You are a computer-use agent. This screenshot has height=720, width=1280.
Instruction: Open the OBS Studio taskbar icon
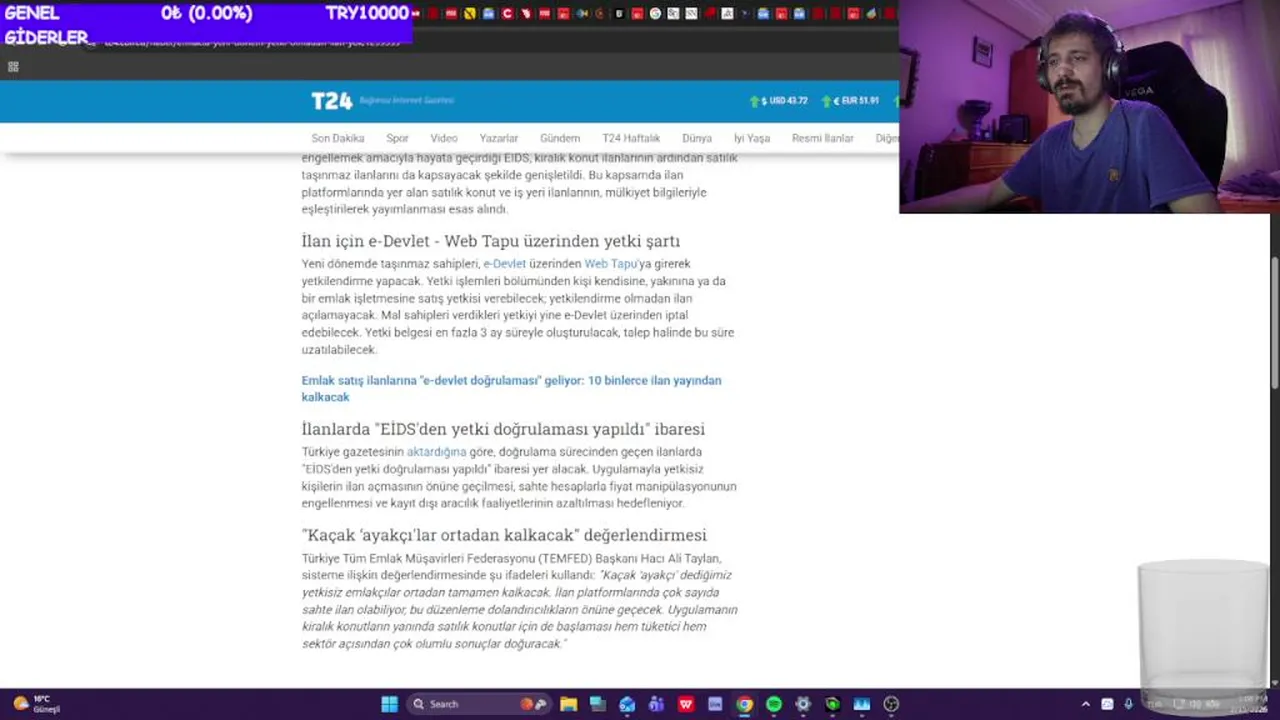891,704
